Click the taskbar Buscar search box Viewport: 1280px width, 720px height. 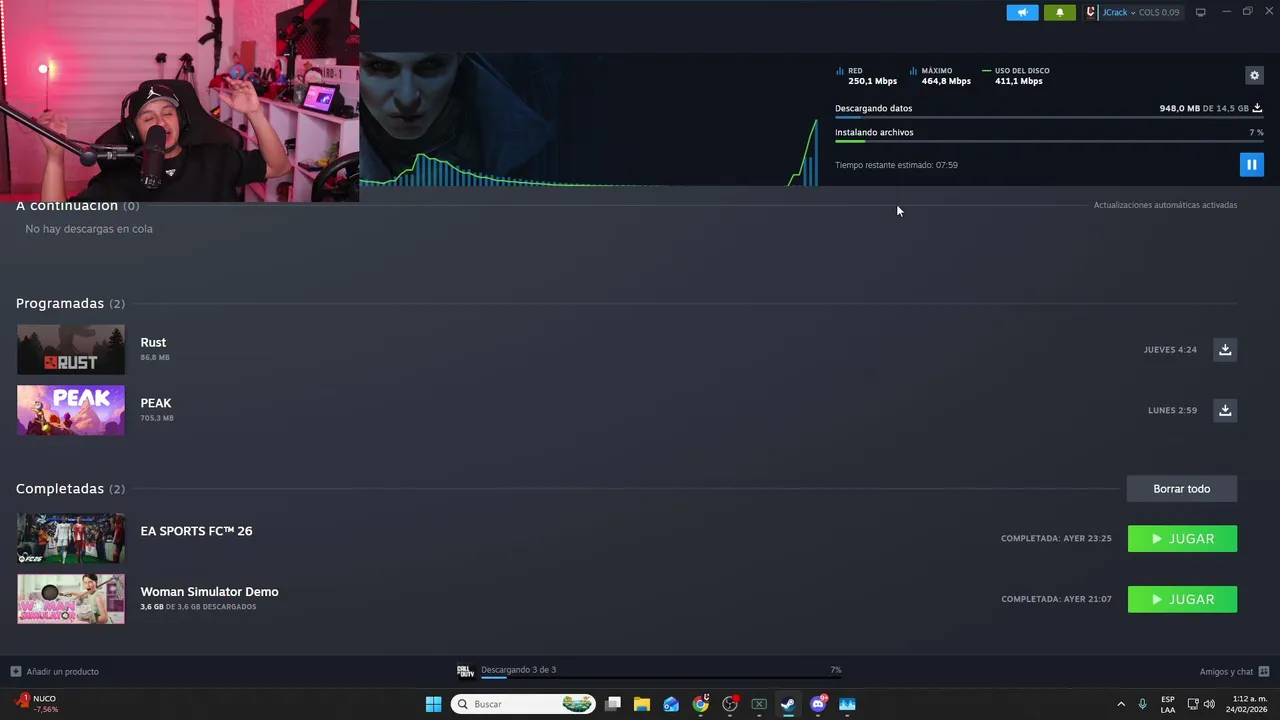(x=523, y=704)
